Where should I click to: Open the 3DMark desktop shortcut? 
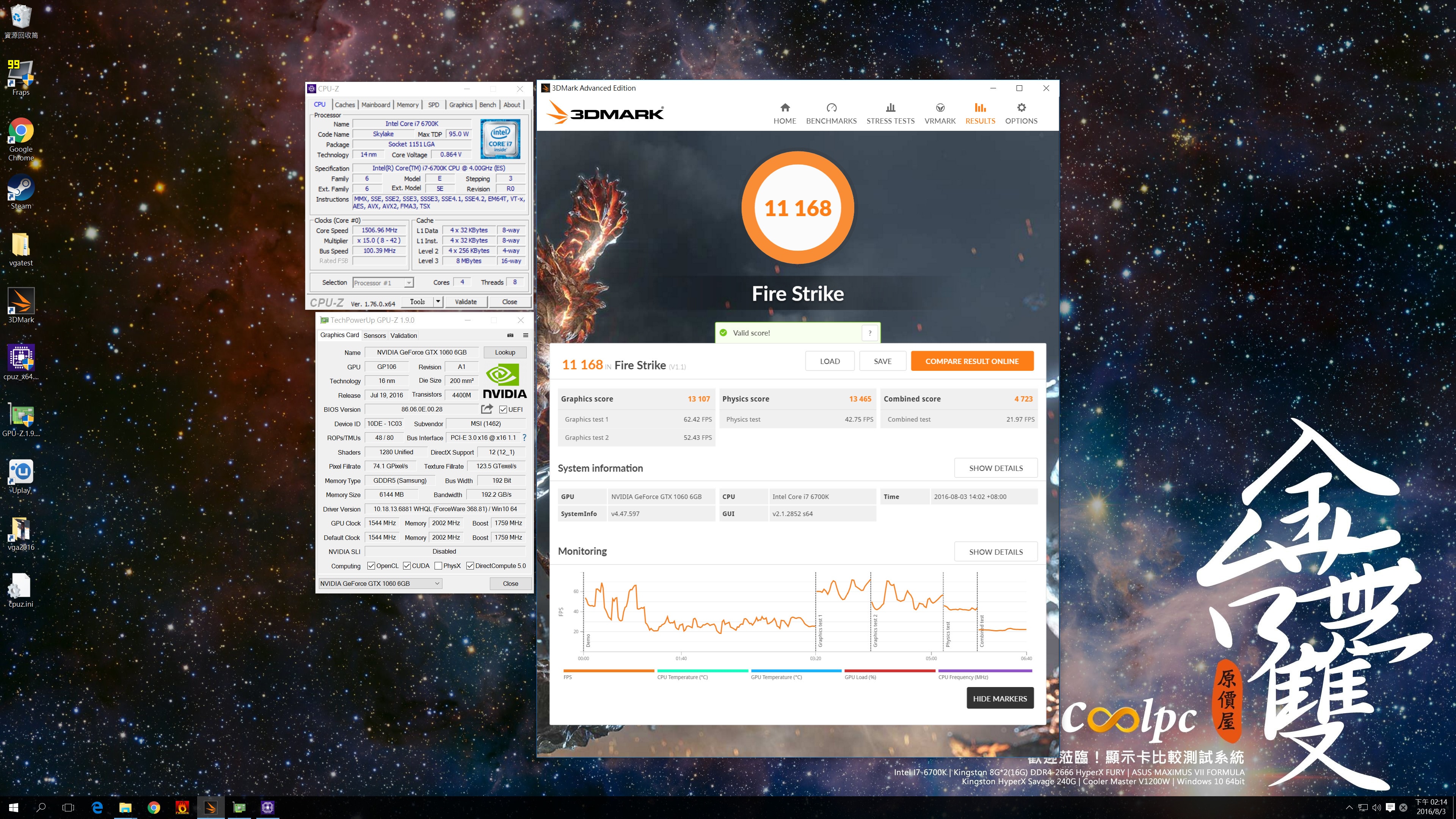click(21, 306)
